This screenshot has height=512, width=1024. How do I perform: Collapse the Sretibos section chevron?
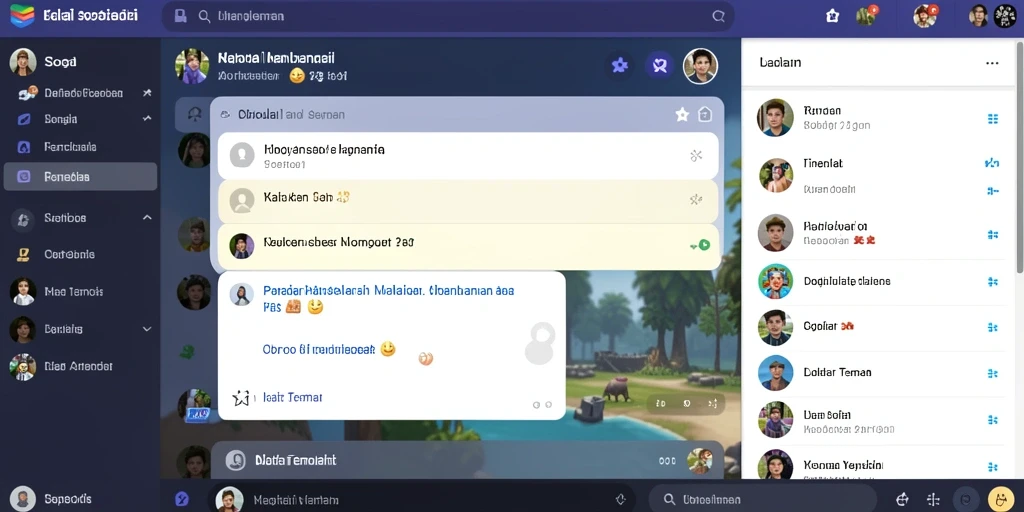147,217
